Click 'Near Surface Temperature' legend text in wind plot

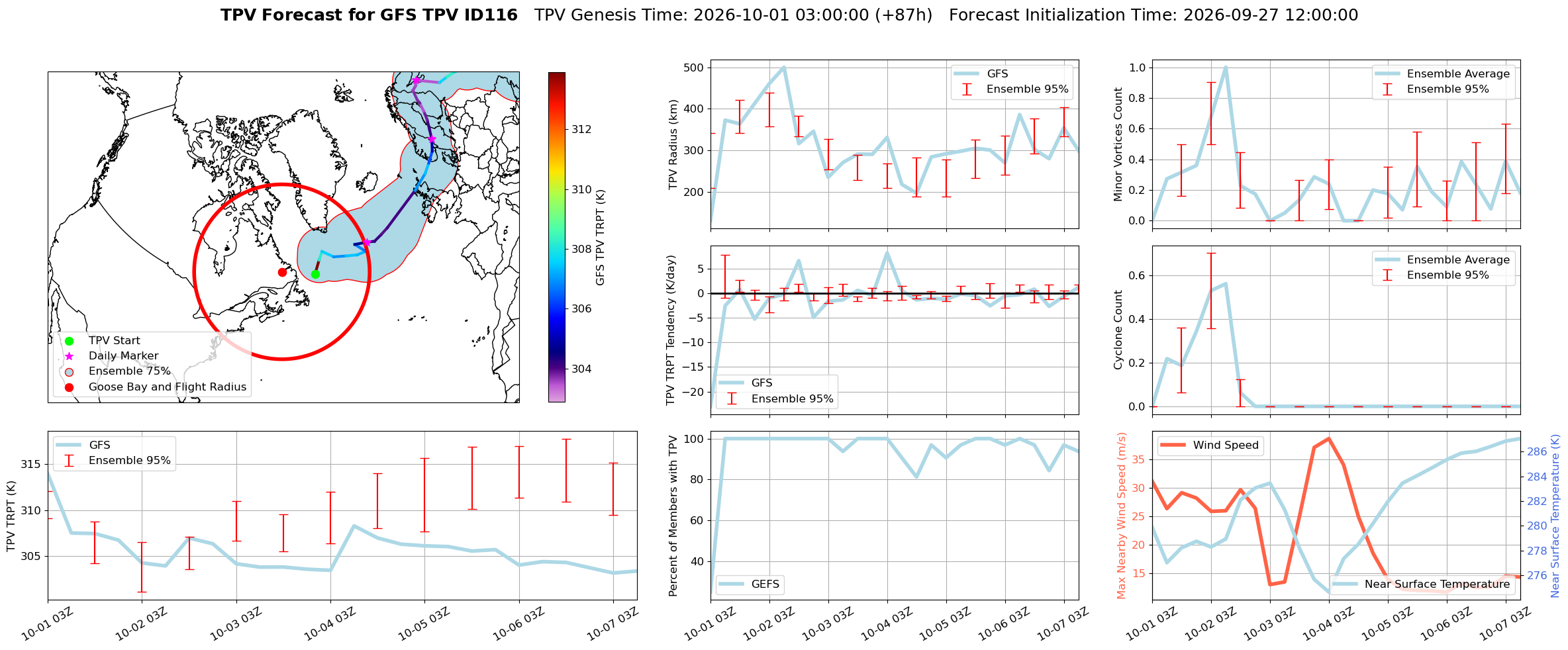[x=1438, y=584]
